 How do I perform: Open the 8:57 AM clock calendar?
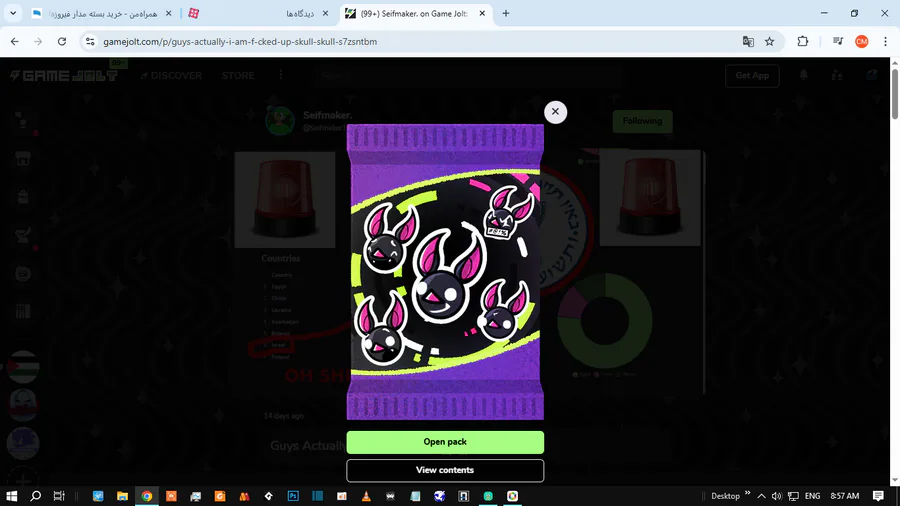[x=844, y=496]
